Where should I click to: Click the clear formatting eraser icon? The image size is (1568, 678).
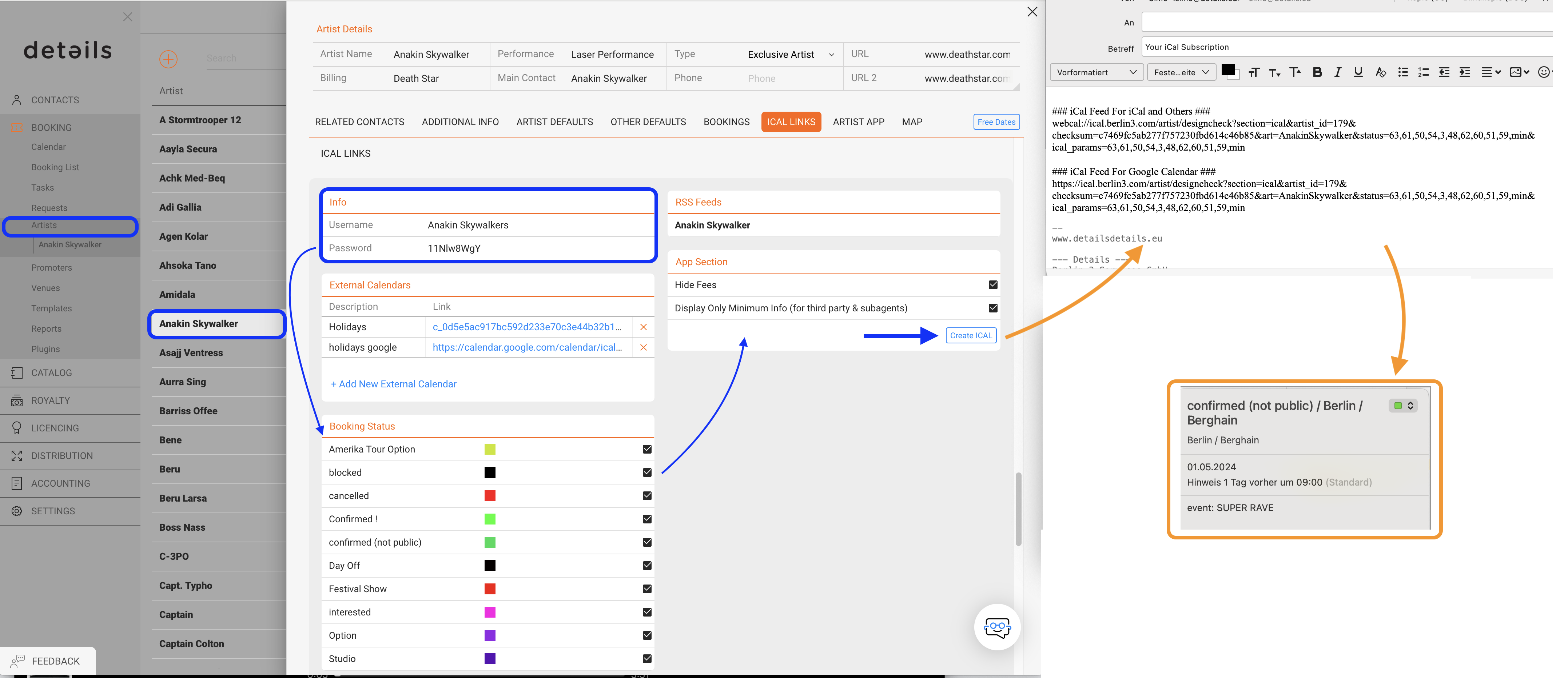click(1380, 72)
